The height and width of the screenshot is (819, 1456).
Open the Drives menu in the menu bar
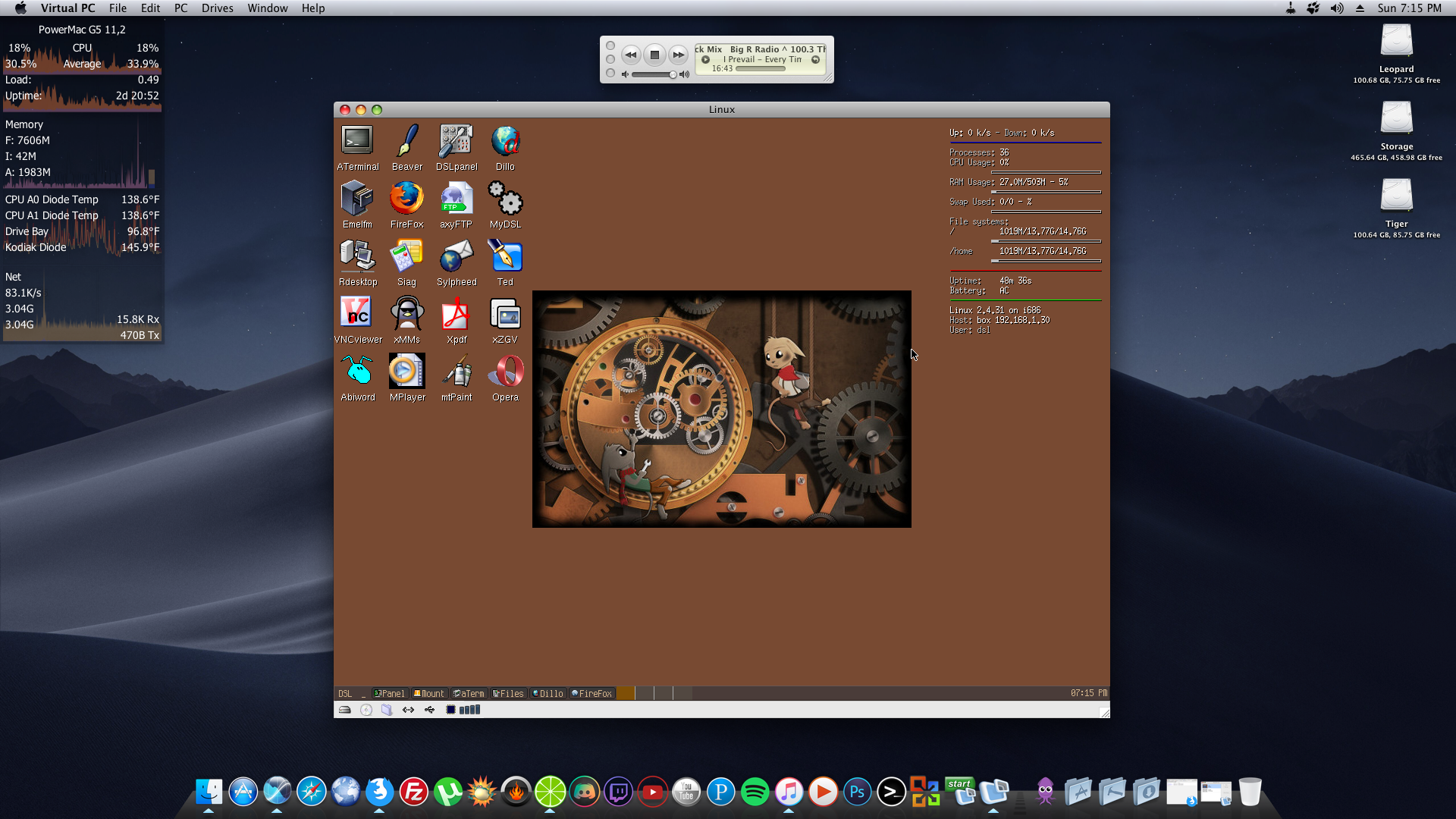(x=217, y=8)
